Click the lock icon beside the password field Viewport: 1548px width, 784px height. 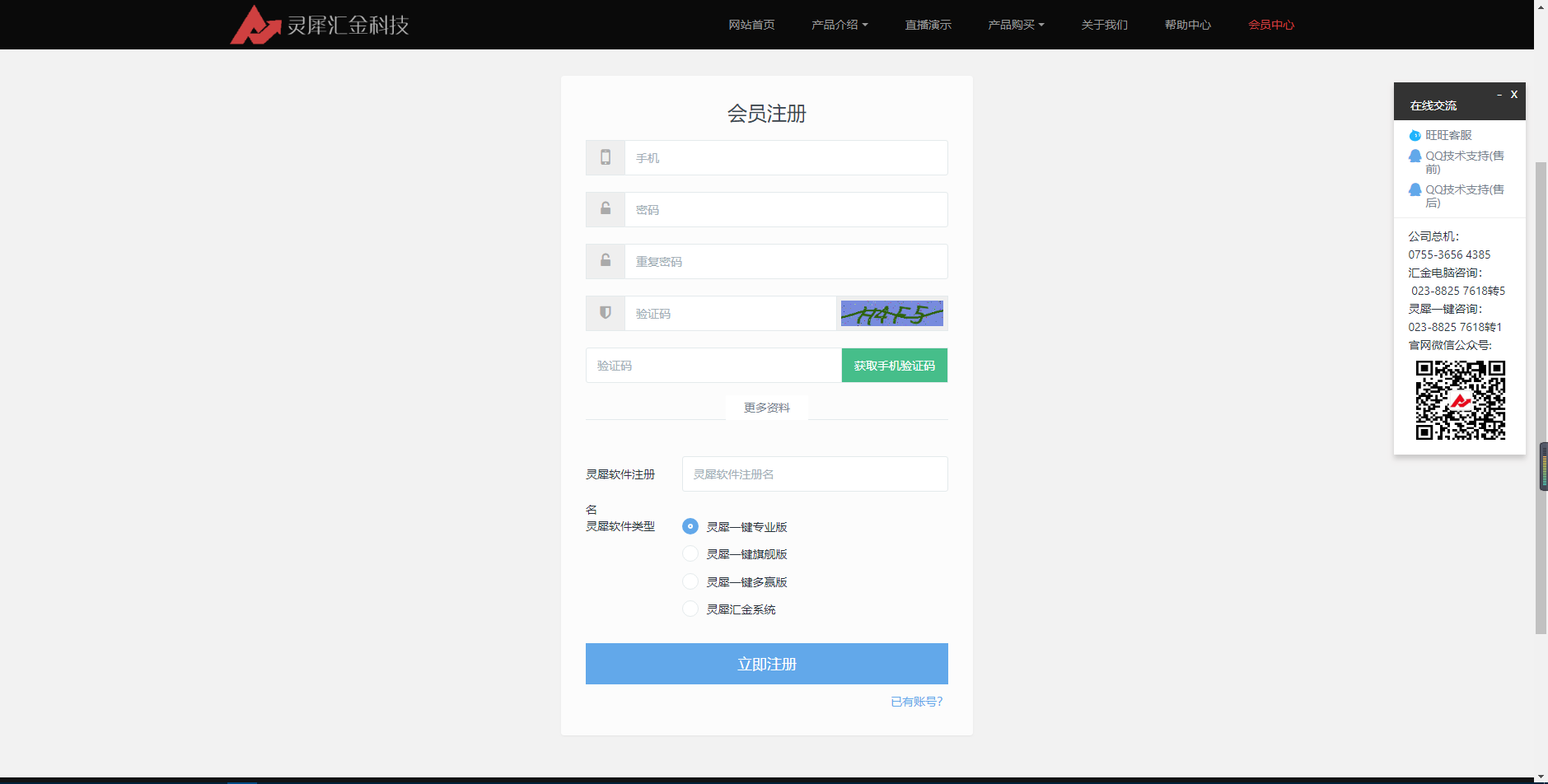(x=606, y=209)
